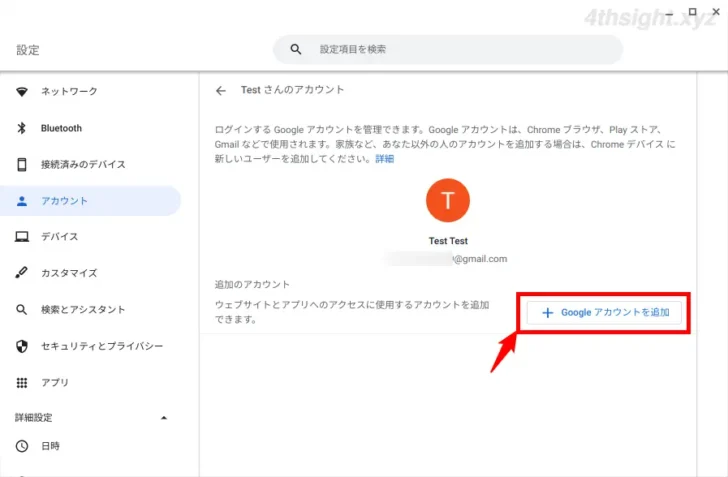Image resolution: width=728 pixels, height=477 pixels.
Task: Click the @gmail.com email address
Action: pyautogui.click(x=480, y=259)
